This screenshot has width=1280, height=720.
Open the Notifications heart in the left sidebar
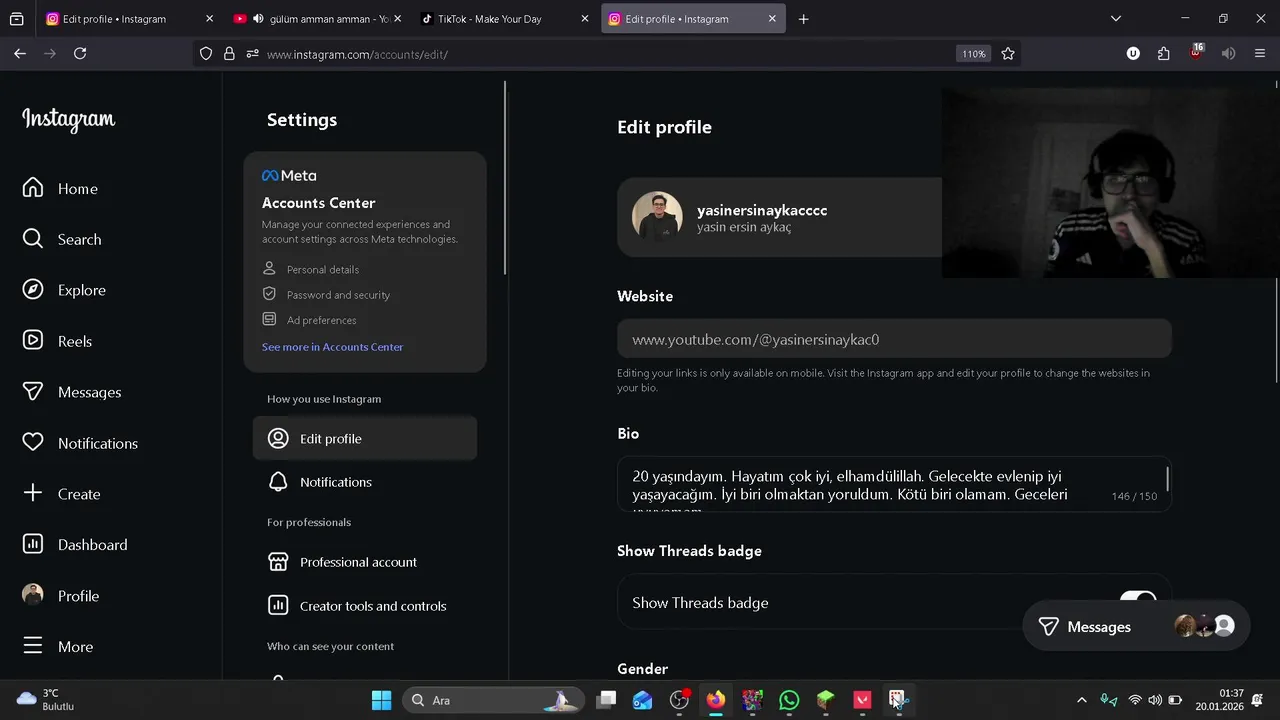pos(33,442)
